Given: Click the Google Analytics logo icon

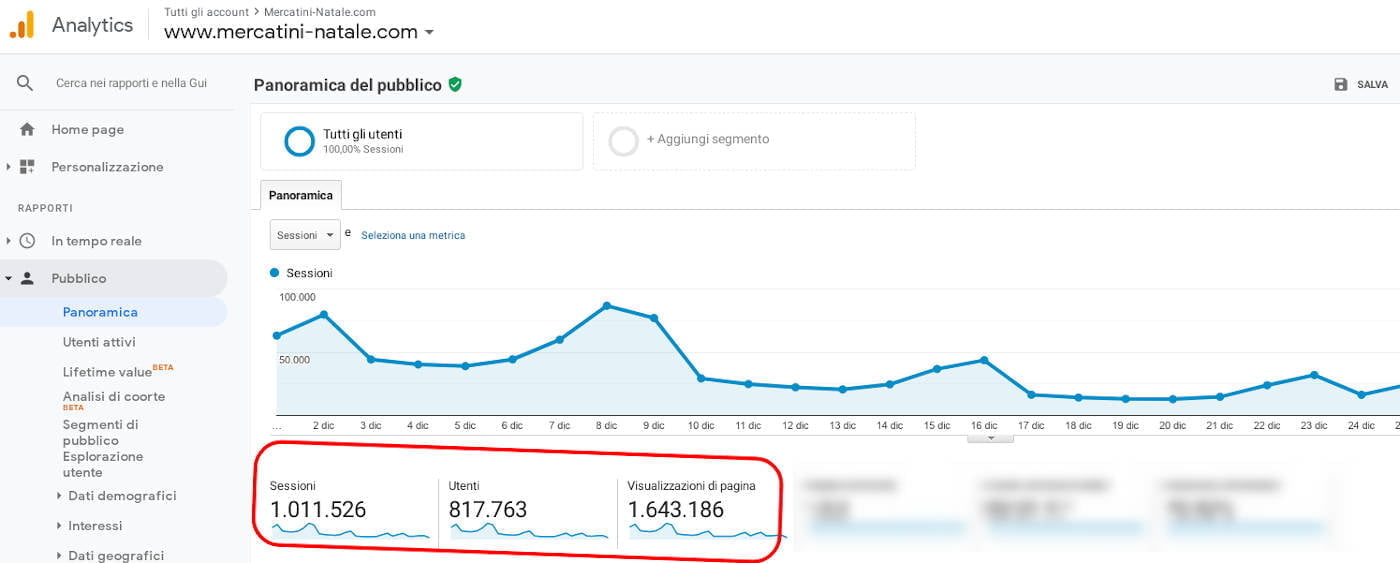Looking at the screenshot, I should click(x=22, y=25).
